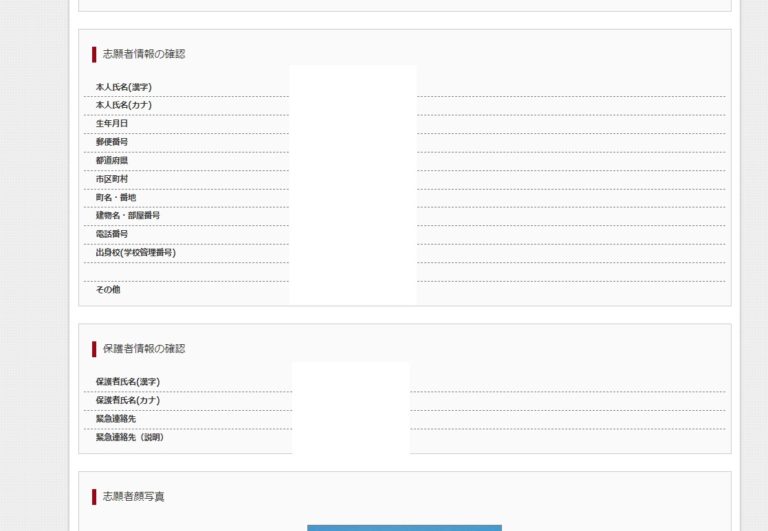
Task: Click the 出身校(学校管理番号) row label
Action: [x=136, y=252]
